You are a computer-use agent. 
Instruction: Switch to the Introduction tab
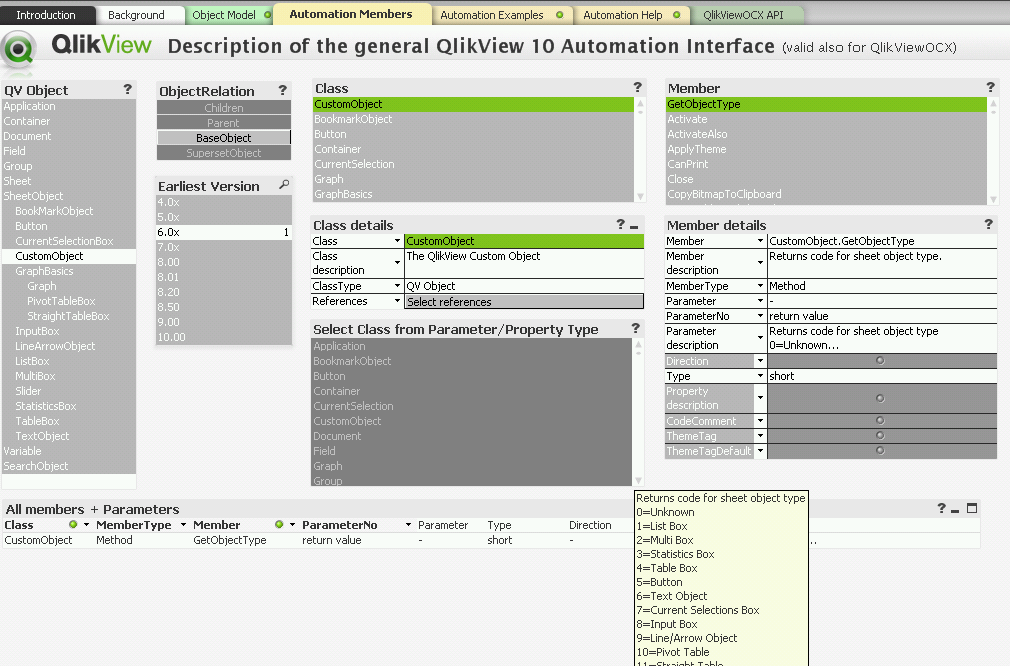[46, 15]
